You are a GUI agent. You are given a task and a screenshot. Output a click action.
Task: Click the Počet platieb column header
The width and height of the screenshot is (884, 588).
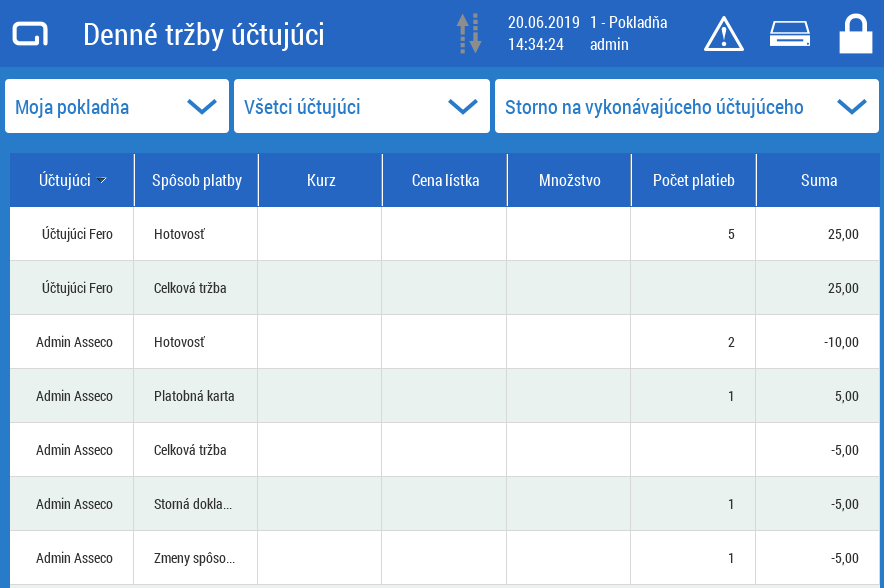point(693,181)
